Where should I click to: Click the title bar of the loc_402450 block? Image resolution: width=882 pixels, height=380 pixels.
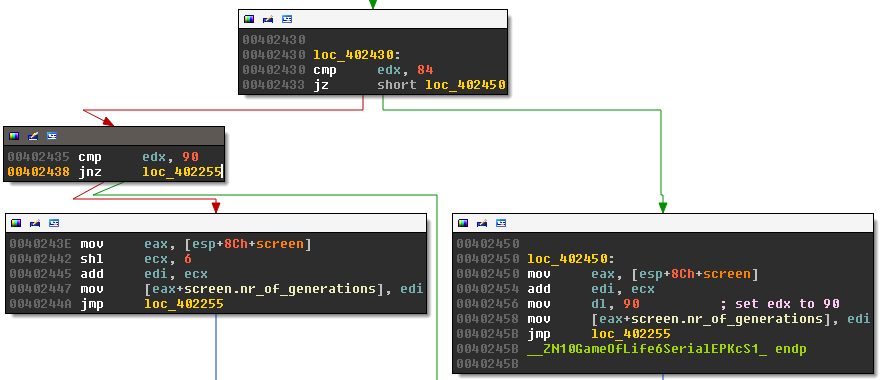coord(663,223)
